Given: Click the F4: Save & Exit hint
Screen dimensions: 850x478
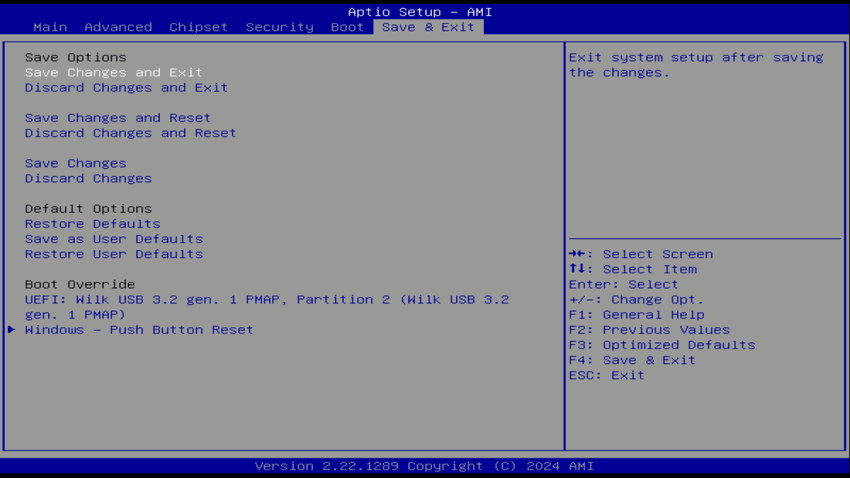Looking at the screenshot, I should pyautogui.click(x=631, y=360).
